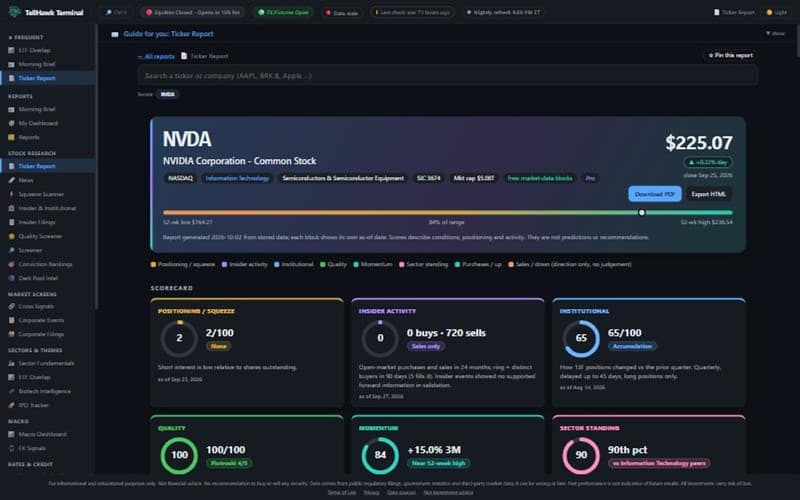Click the Momentum legend swatch

[x=356, y=264]
